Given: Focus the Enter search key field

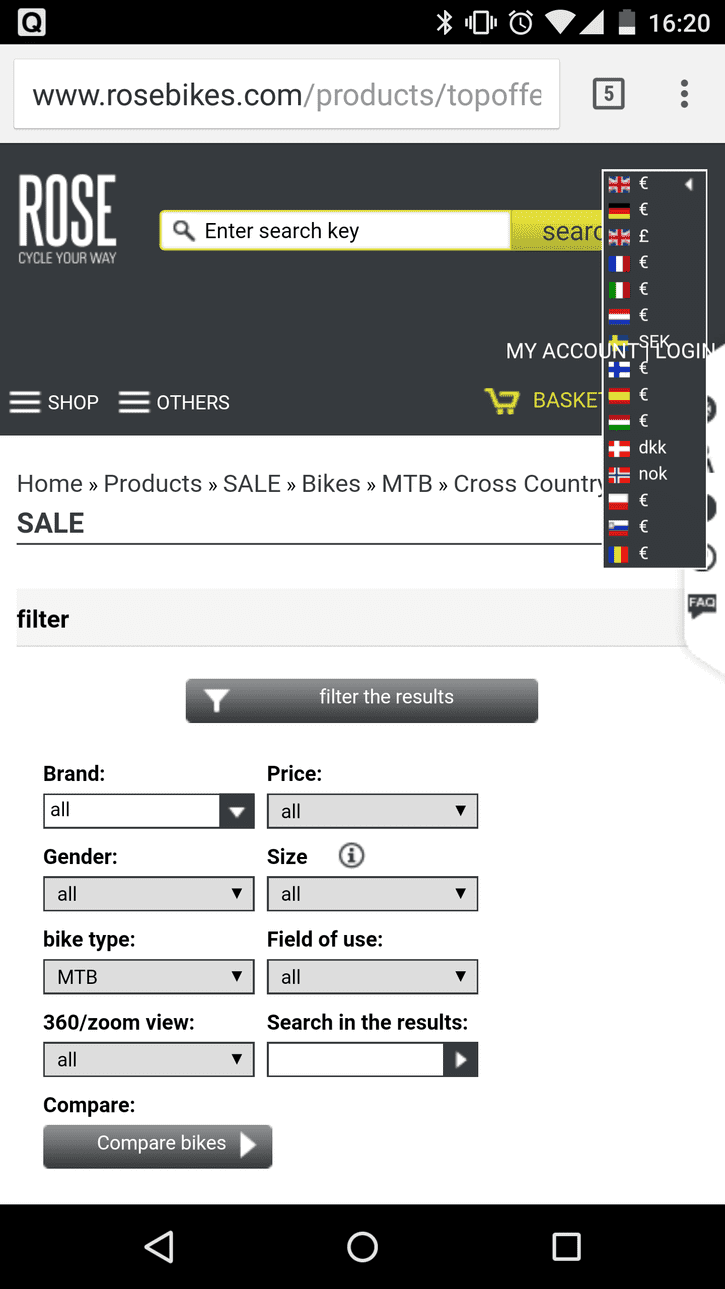Looking at the screenshot, I should pos(336,231).
